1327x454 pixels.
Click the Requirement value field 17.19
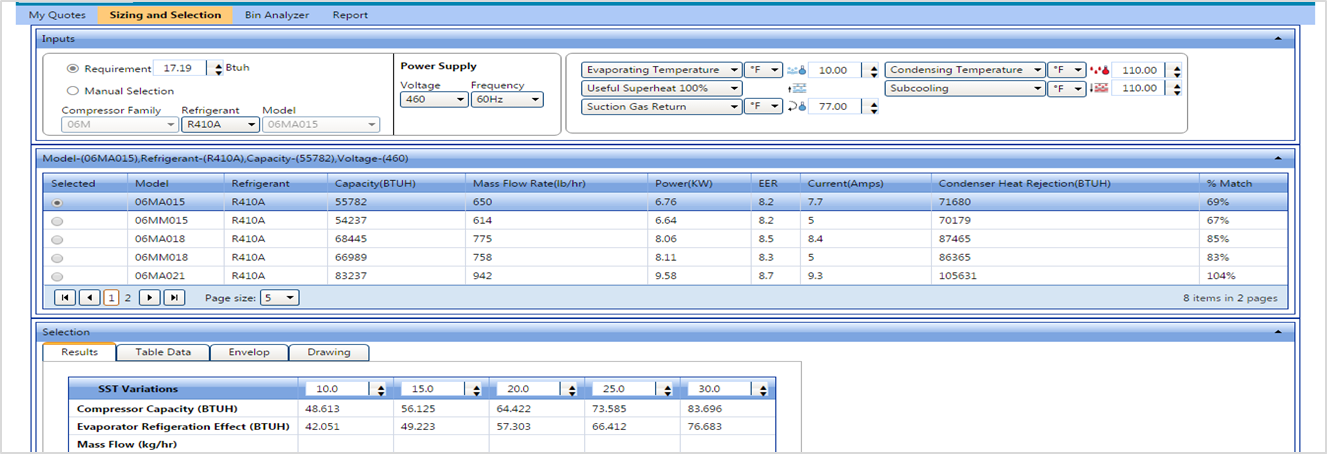(182, 69)
